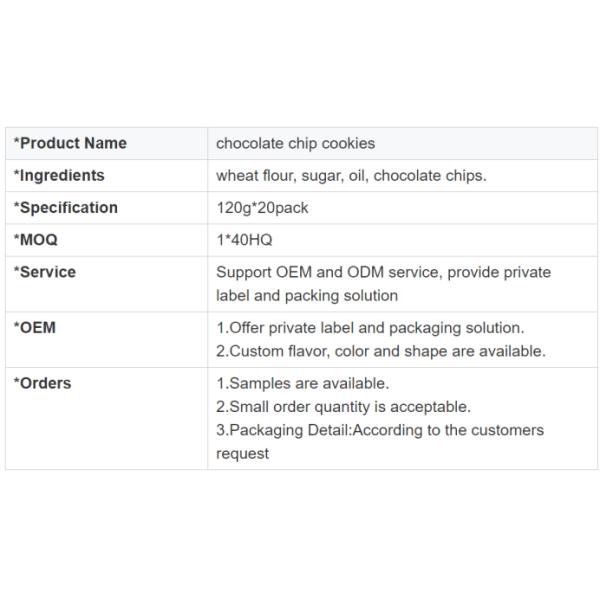Select the '2.Custom flavor, color and shape' line
This screenshot has width=600, height=600.
(381, 351)
